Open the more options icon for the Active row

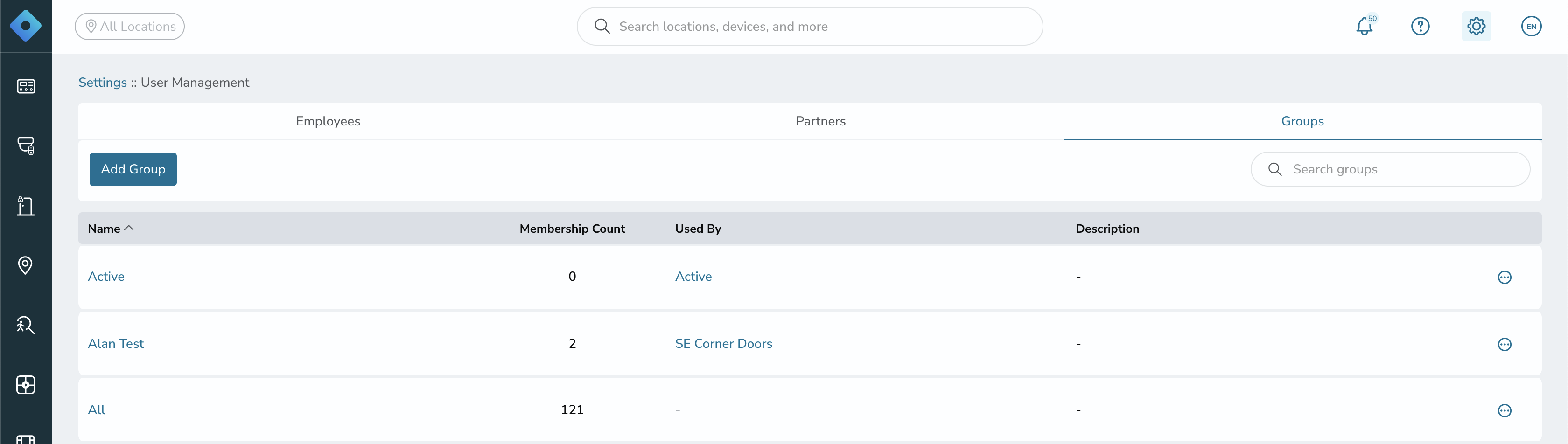coord(1504,277)
